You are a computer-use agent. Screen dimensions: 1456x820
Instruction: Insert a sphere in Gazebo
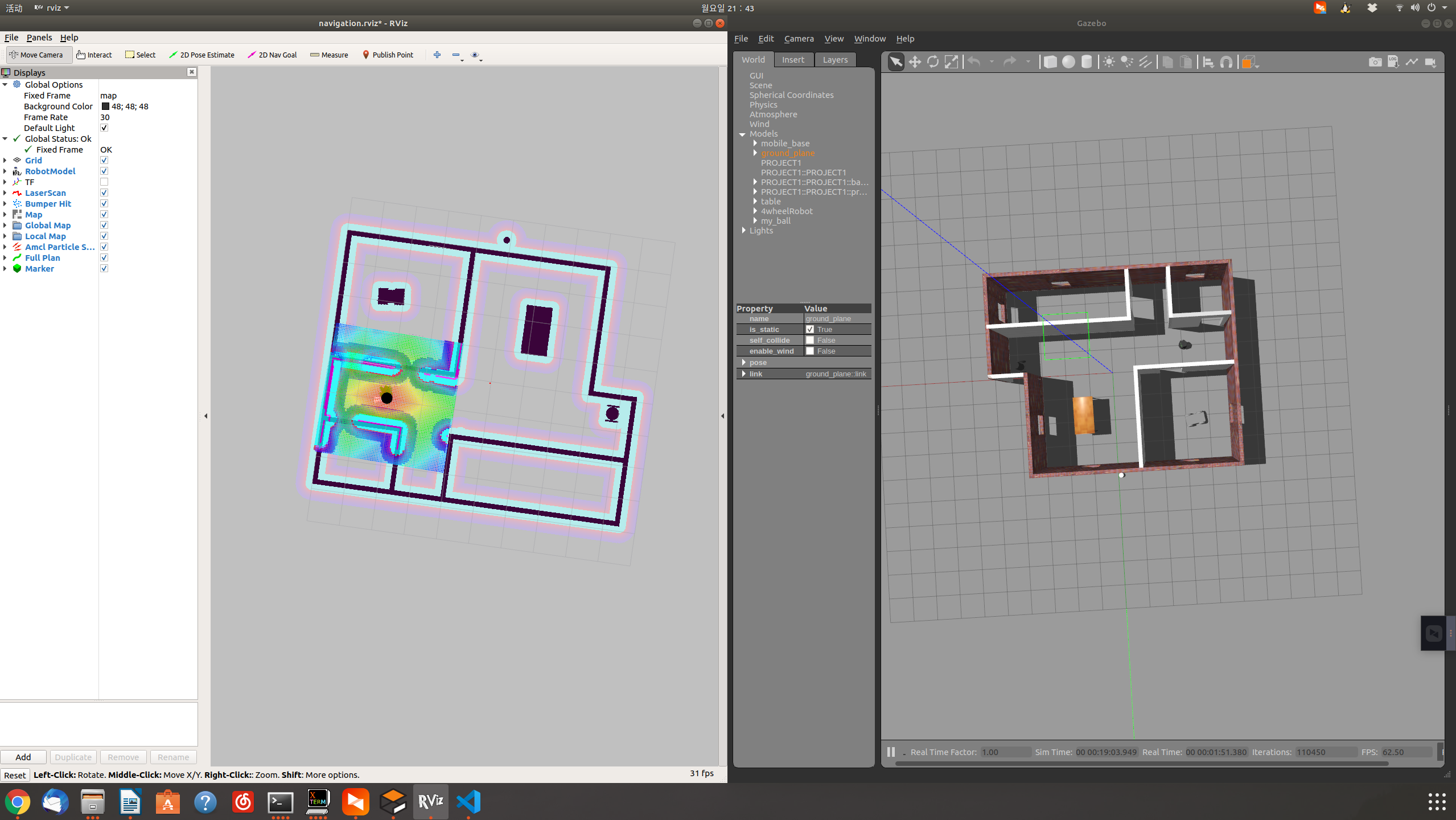pos(1068,61)
